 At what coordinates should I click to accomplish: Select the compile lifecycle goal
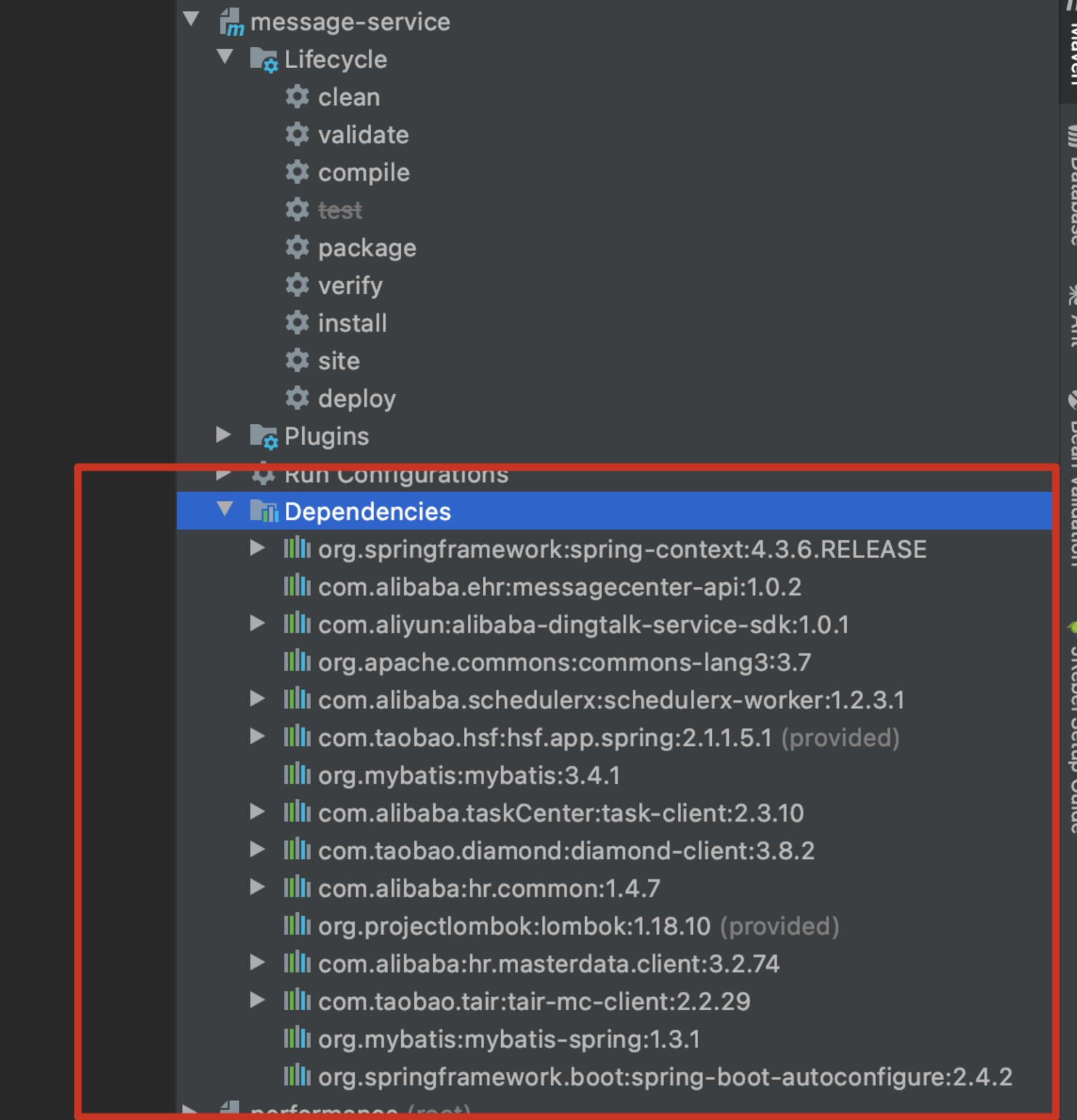[x=364, y=173]
